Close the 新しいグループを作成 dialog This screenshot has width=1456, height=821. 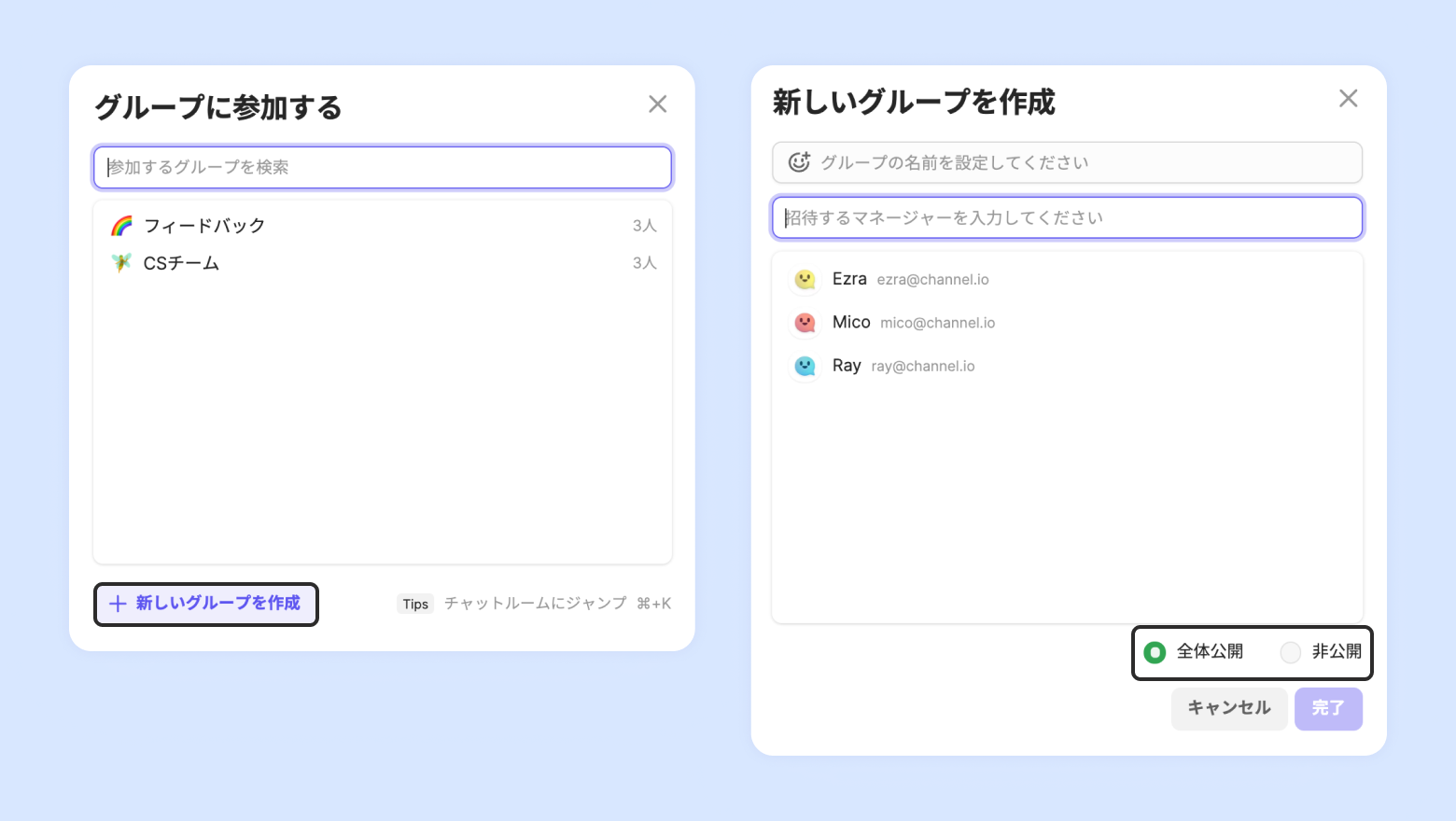pos(1348,99)
